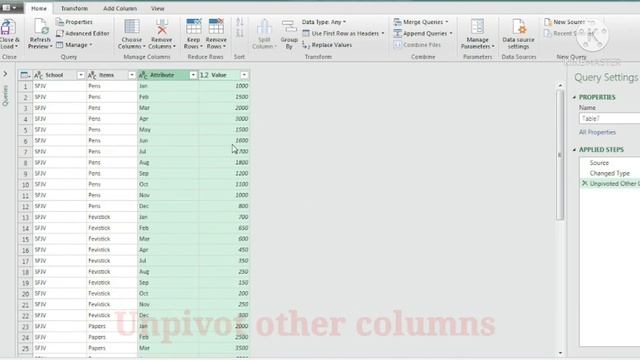
Task: Click Merge Queries
Action: click(420, 22)
